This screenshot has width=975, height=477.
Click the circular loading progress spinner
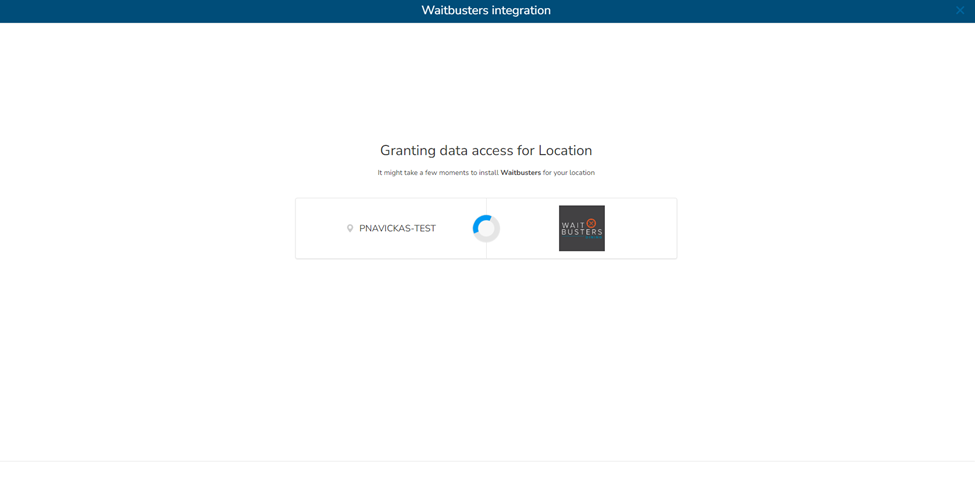pyautogui.click(x=486, y=228)
